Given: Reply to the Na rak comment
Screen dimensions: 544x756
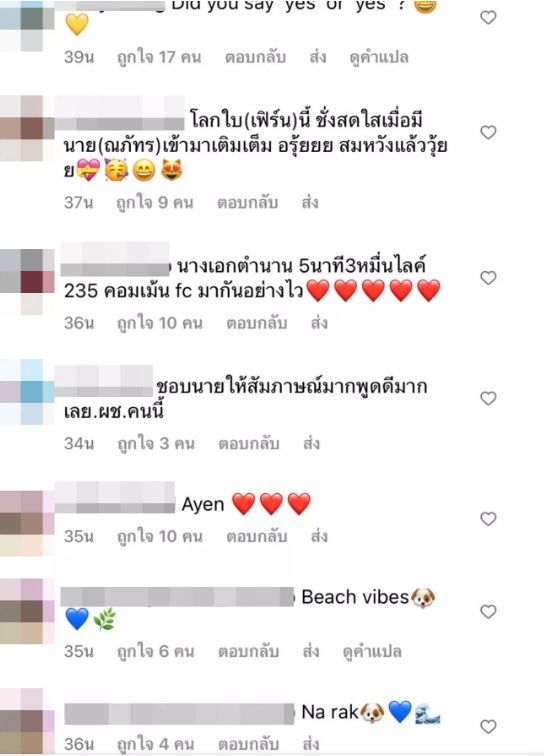Looking at the screenshot, I should click(x=248, y=744).
